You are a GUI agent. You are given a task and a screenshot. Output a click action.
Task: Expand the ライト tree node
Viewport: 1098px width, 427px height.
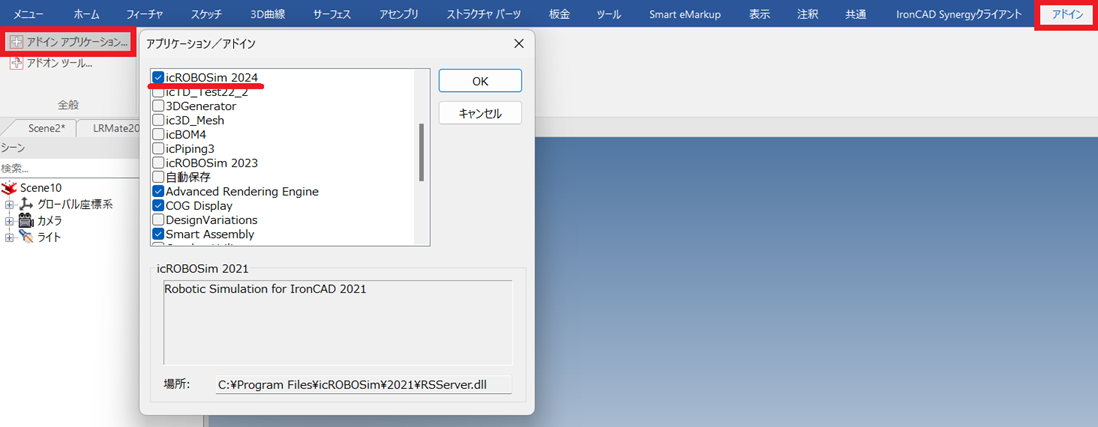pos(9,237)
